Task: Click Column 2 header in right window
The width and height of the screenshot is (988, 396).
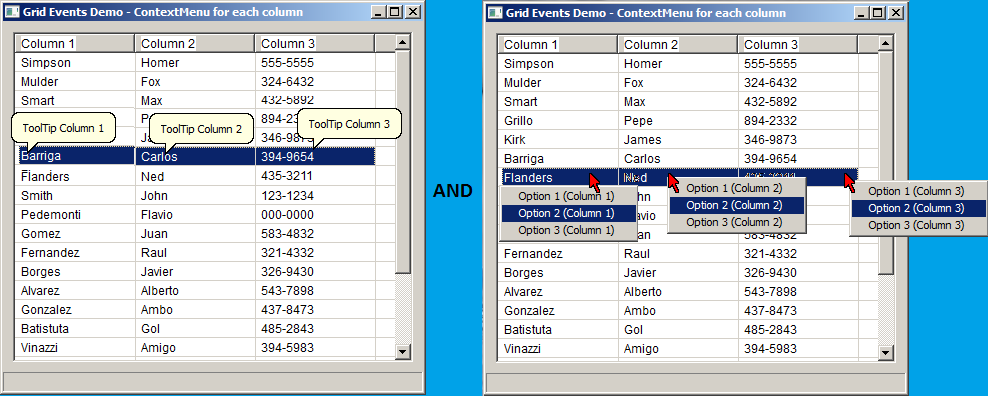Action: point(677,44)
